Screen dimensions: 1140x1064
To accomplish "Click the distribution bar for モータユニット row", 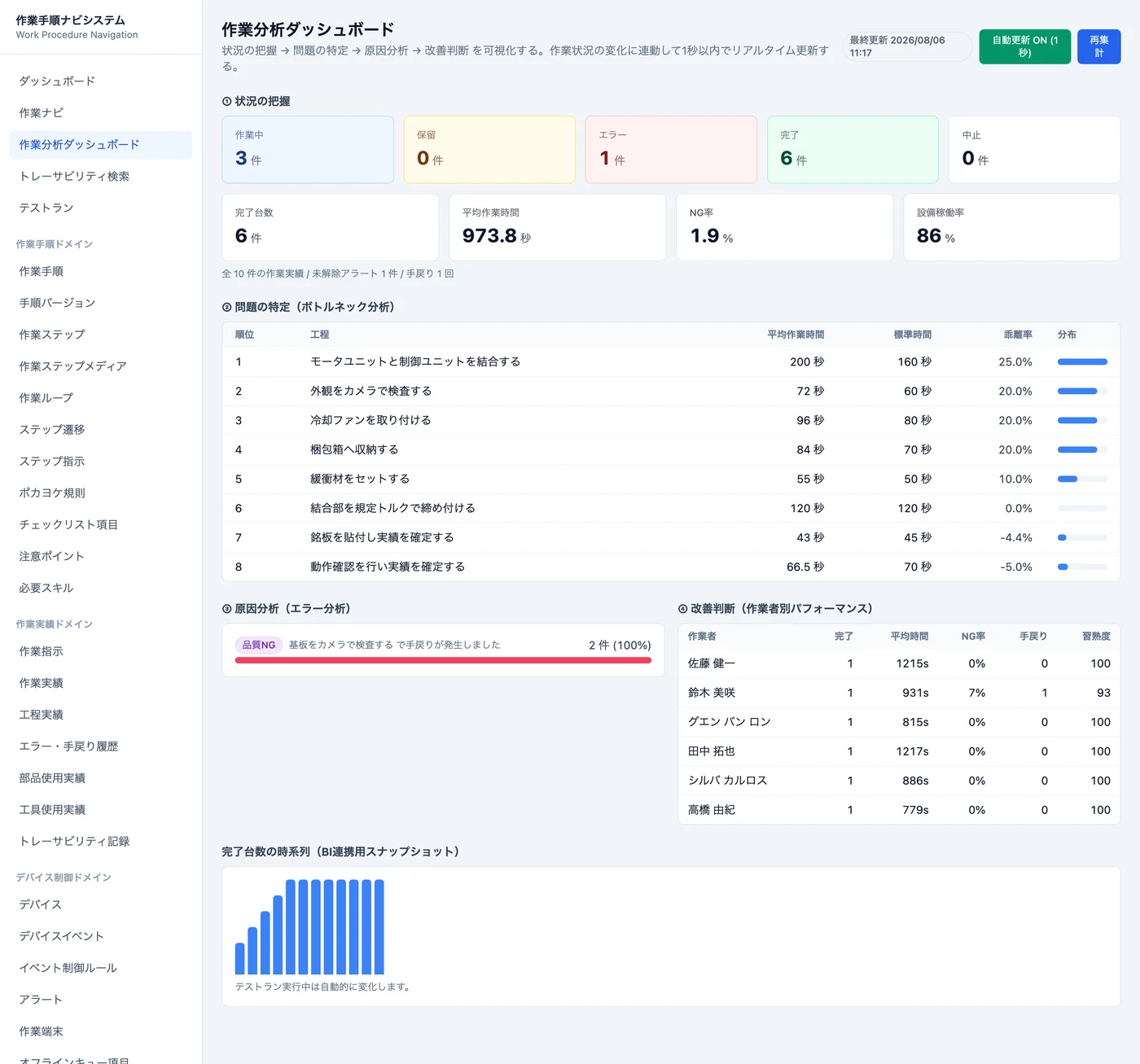I will tap(1082, 362).
